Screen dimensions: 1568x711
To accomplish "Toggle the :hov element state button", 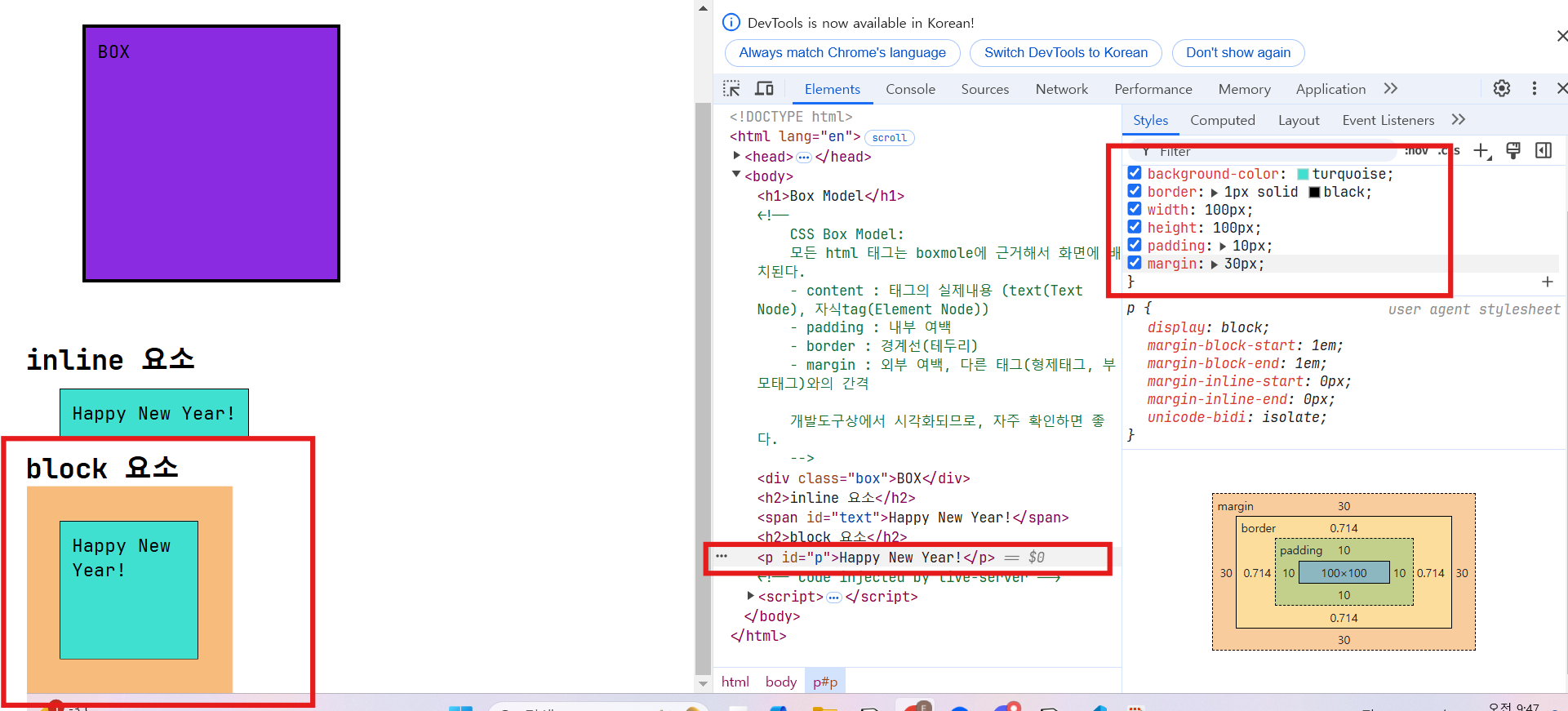I will click(x=1416, y=151).
